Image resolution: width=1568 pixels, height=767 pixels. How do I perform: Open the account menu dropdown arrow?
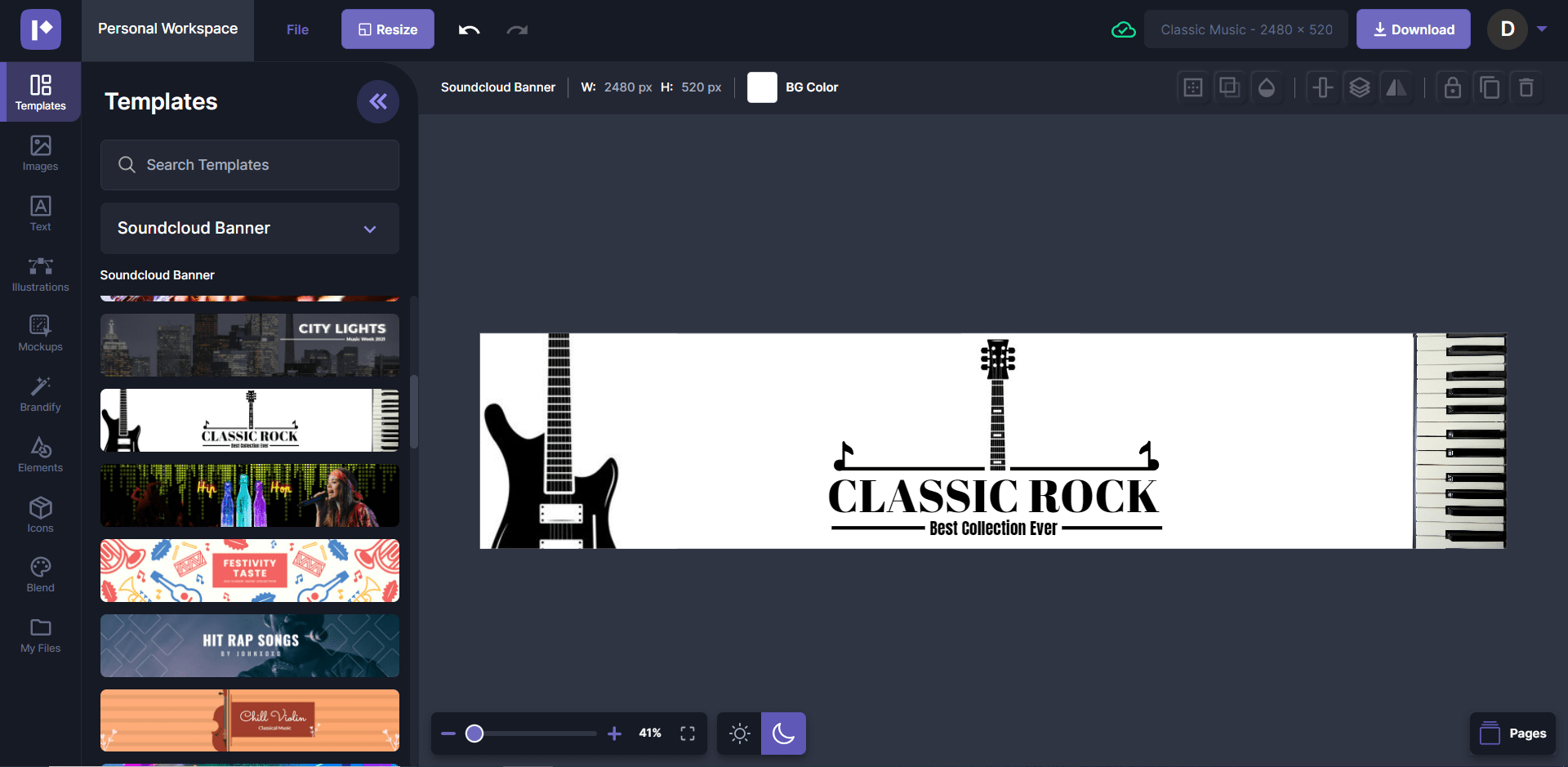(1543, 29)
